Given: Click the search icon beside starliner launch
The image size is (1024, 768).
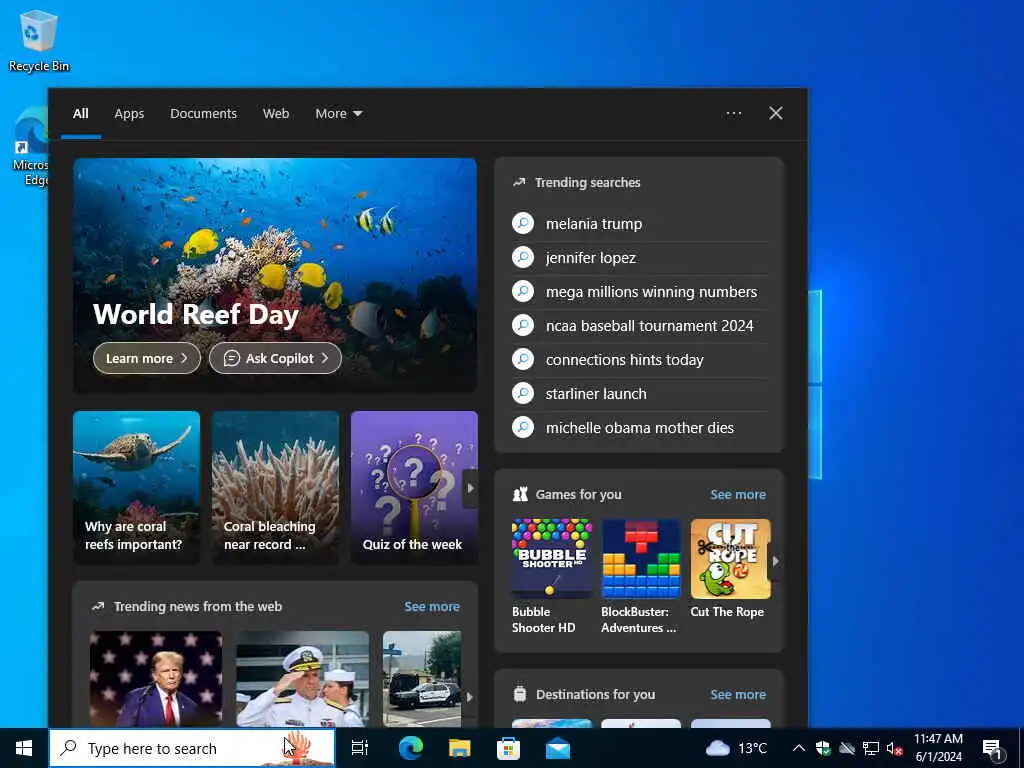Looking at the screenshot, I should [522, 393].
